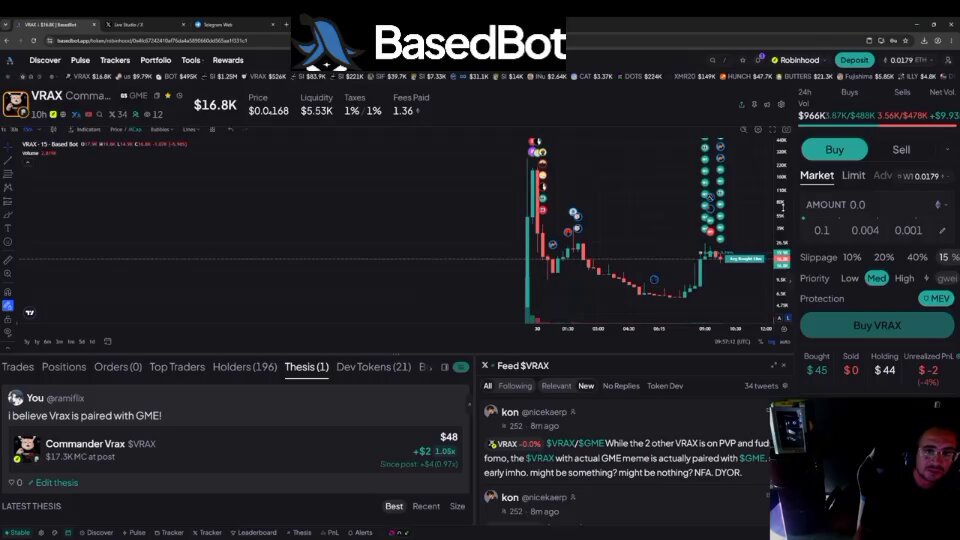The image size is (960, 540).
Task: Choose 20% slippage
Action: (883, 258)
